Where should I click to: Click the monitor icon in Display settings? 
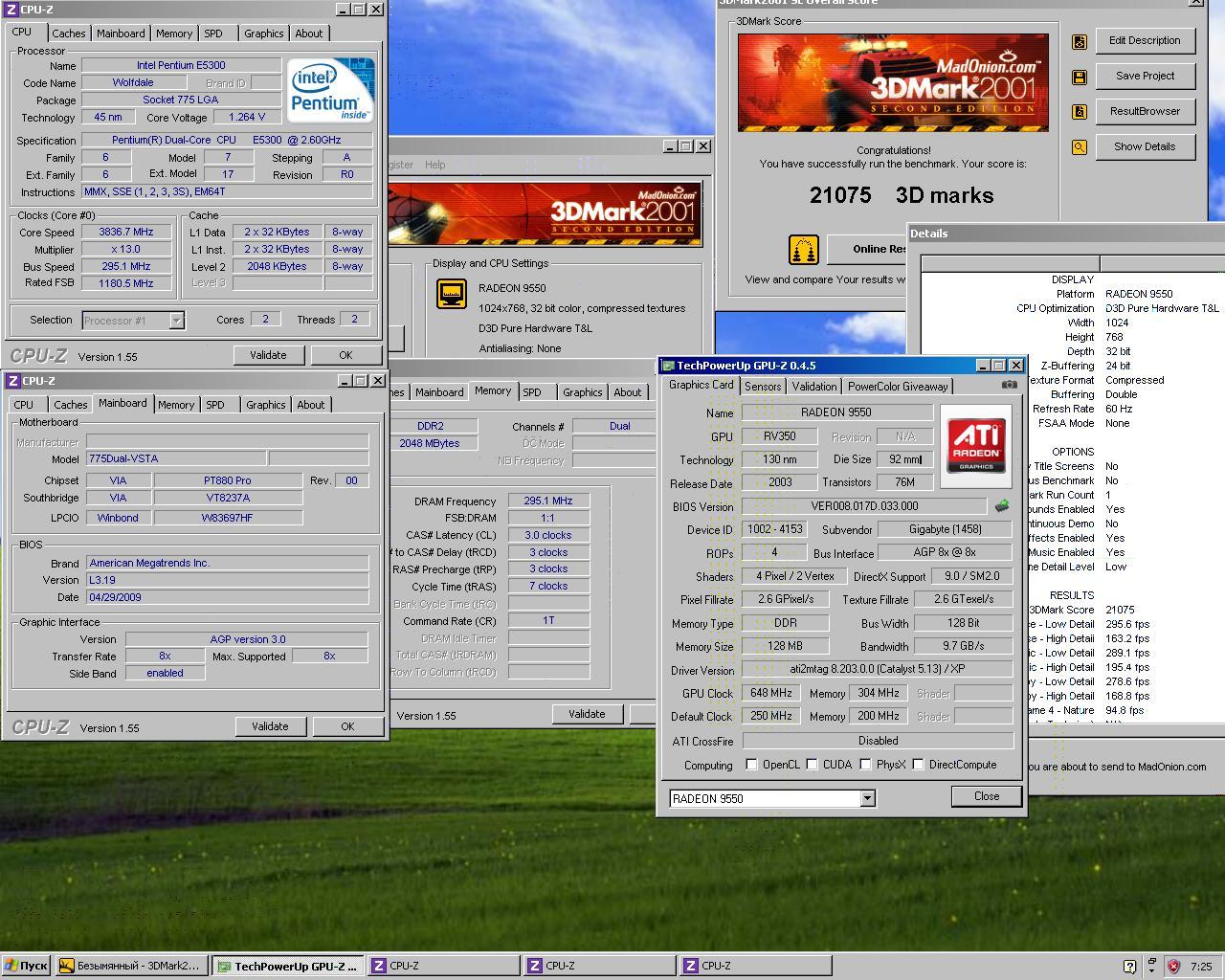click(452, 294)
